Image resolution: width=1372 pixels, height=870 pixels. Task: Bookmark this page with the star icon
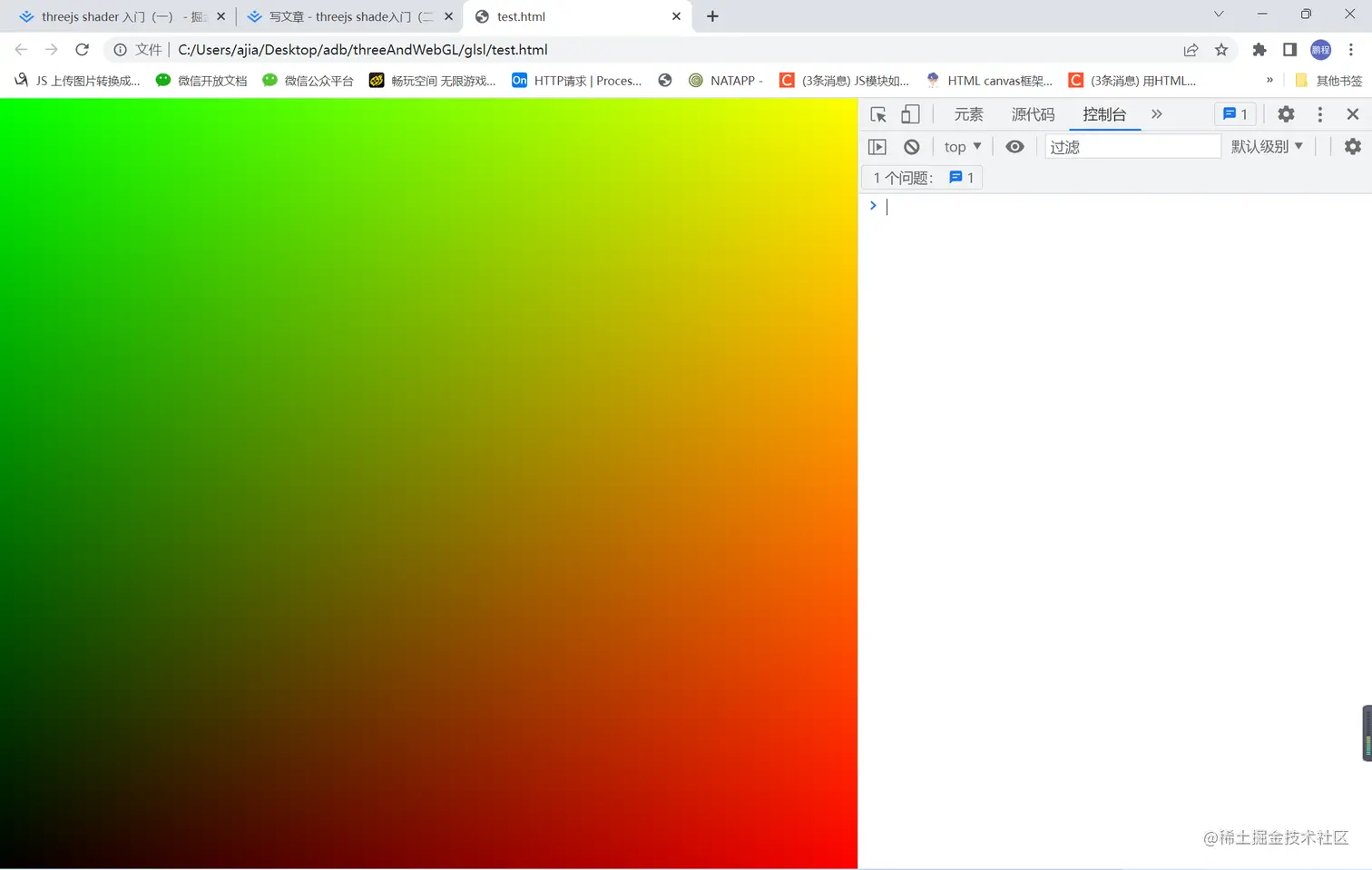pyautogui.click(x=1221, y=50)
